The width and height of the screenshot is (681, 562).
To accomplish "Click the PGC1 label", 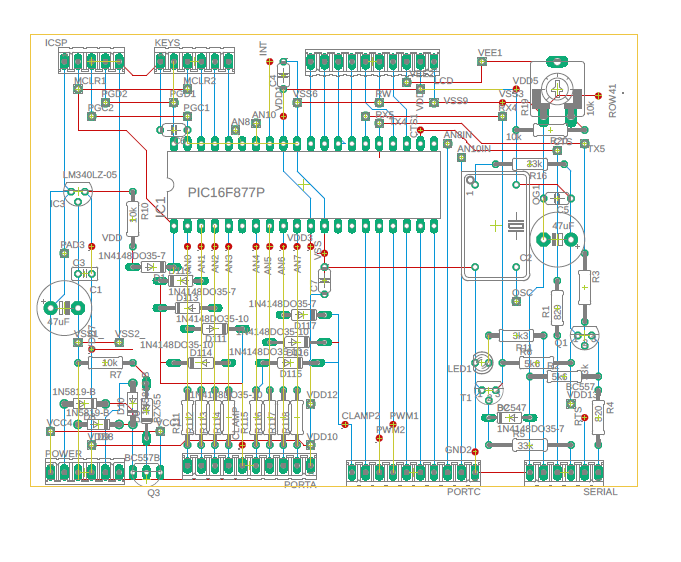I will (196, 108).
